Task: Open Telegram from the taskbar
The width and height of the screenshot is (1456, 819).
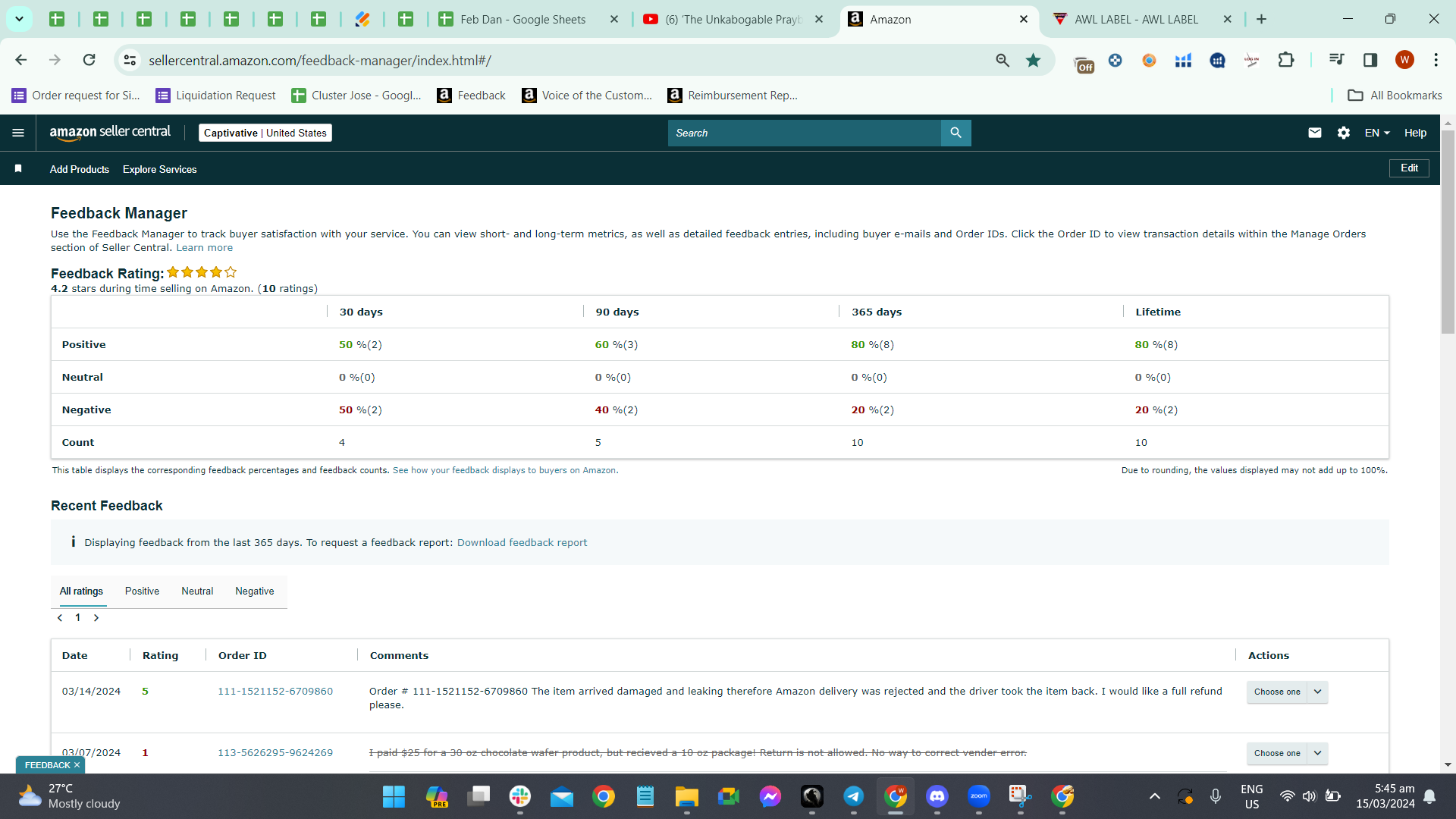Action: [854, 796]
